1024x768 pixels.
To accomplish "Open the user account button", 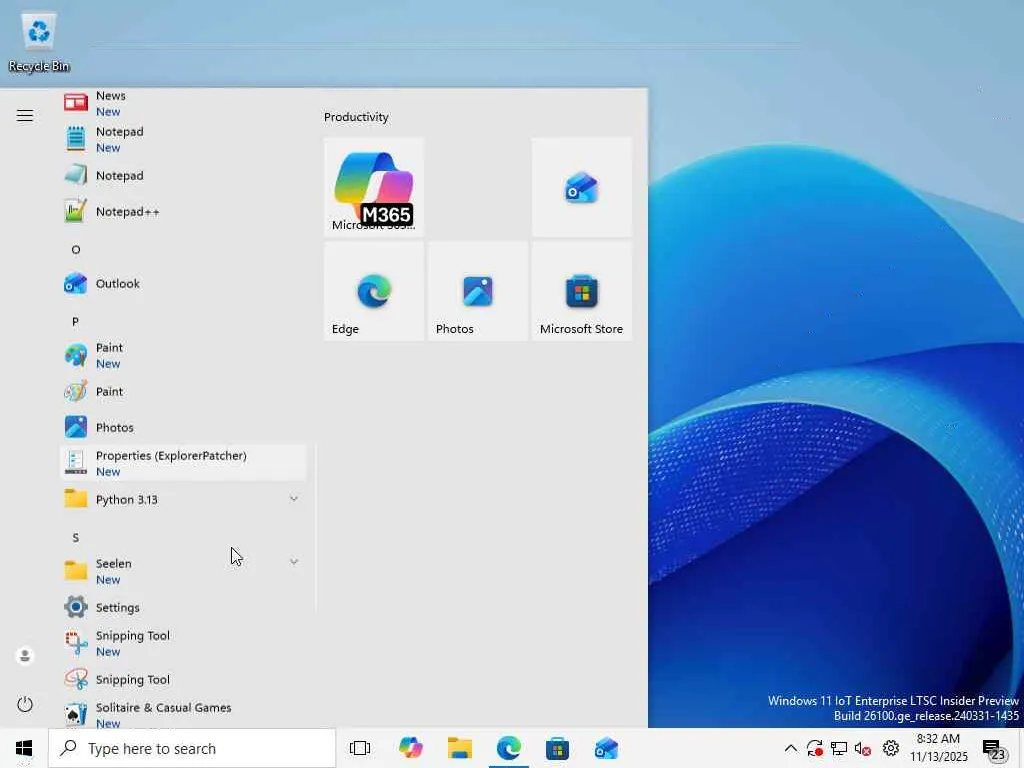I will click(x=25, y=655).
